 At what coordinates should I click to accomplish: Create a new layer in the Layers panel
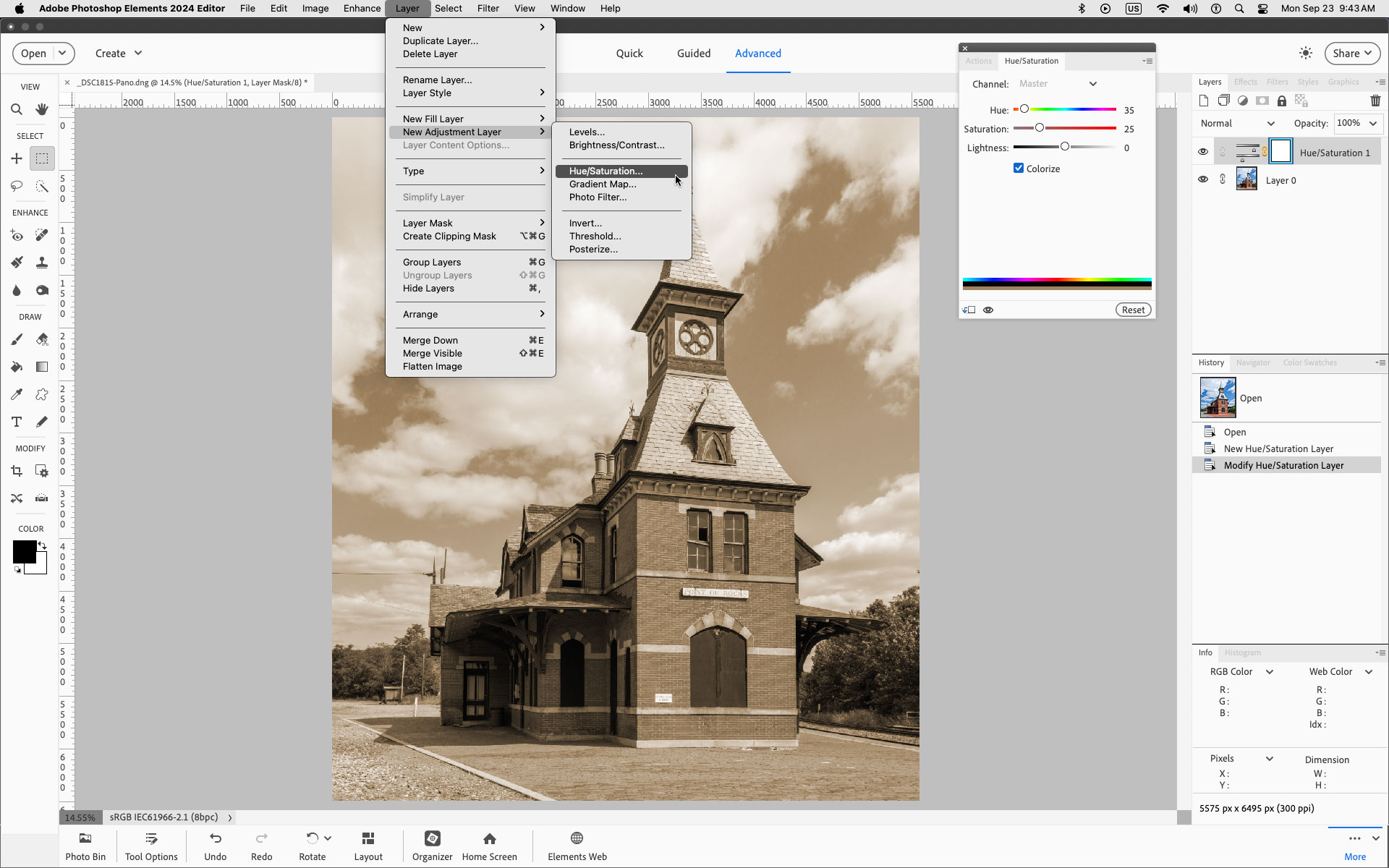point(1203,101)
